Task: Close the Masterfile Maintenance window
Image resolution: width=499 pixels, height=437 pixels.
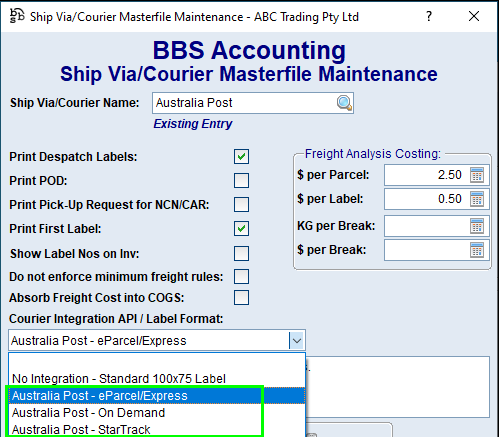Action: coord(474,16)
